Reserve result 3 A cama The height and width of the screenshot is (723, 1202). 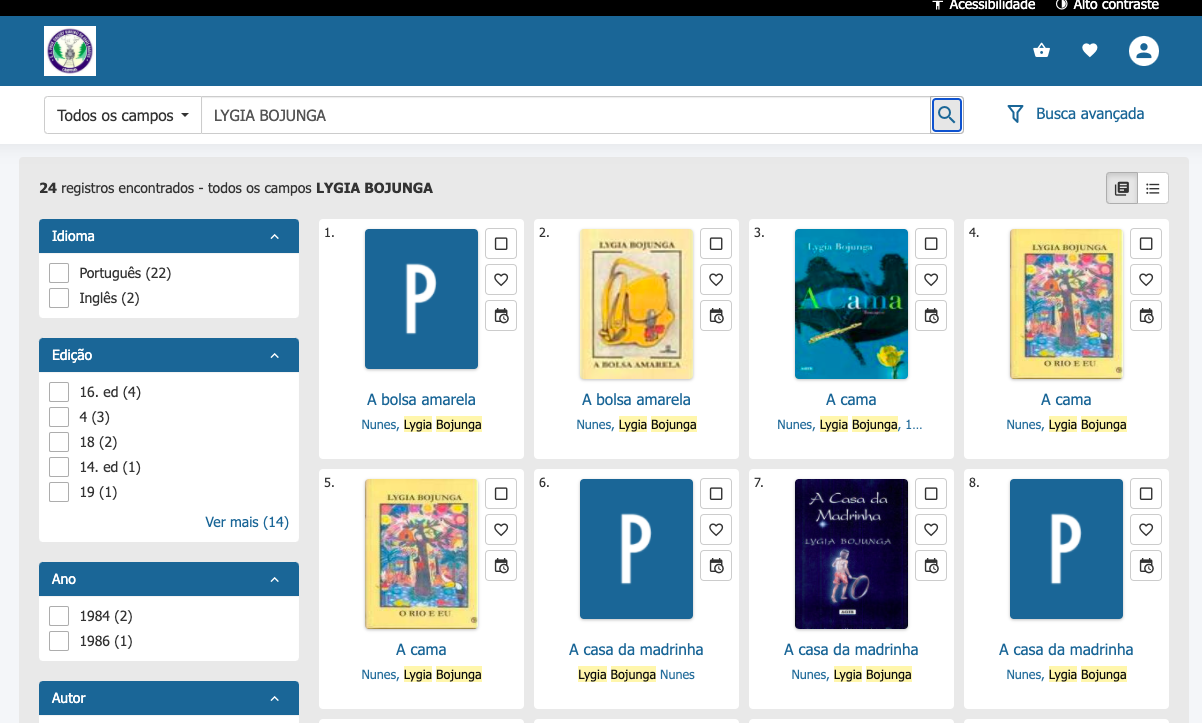(x=931, y=315)
